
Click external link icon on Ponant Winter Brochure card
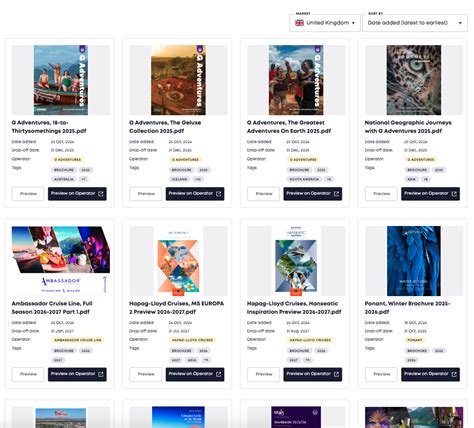[x=454, y=374]
